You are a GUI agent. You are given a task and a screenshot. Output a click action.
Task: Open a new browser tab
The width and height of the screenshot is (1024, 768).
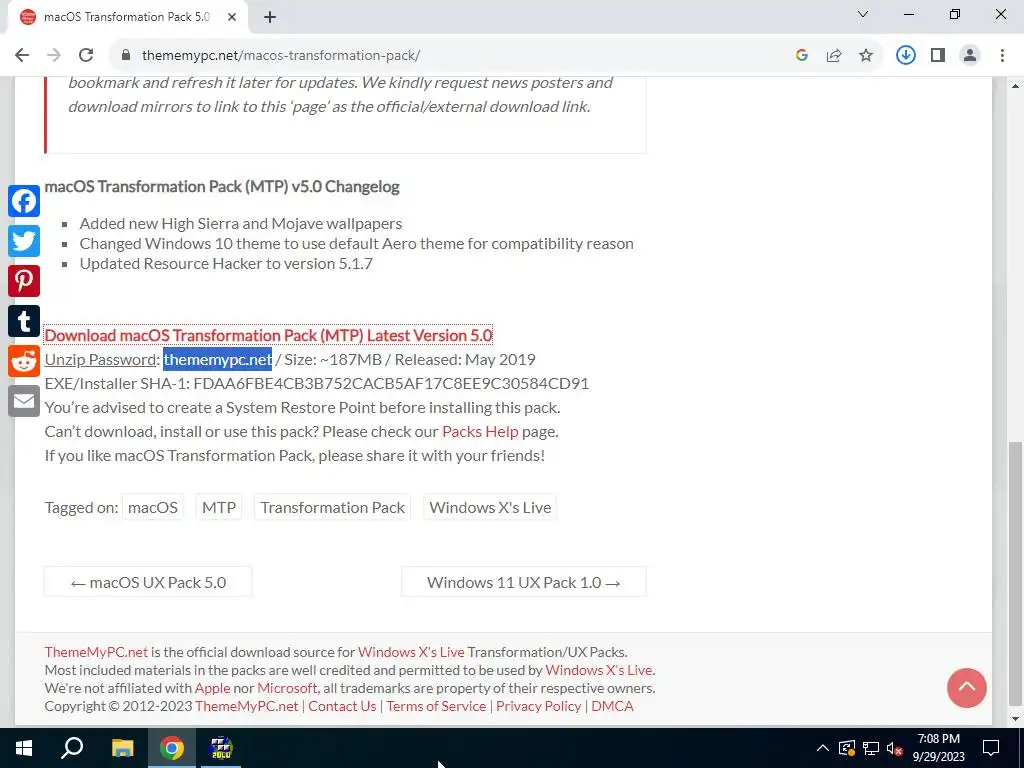pyautogui.click(x=270, y=17)
